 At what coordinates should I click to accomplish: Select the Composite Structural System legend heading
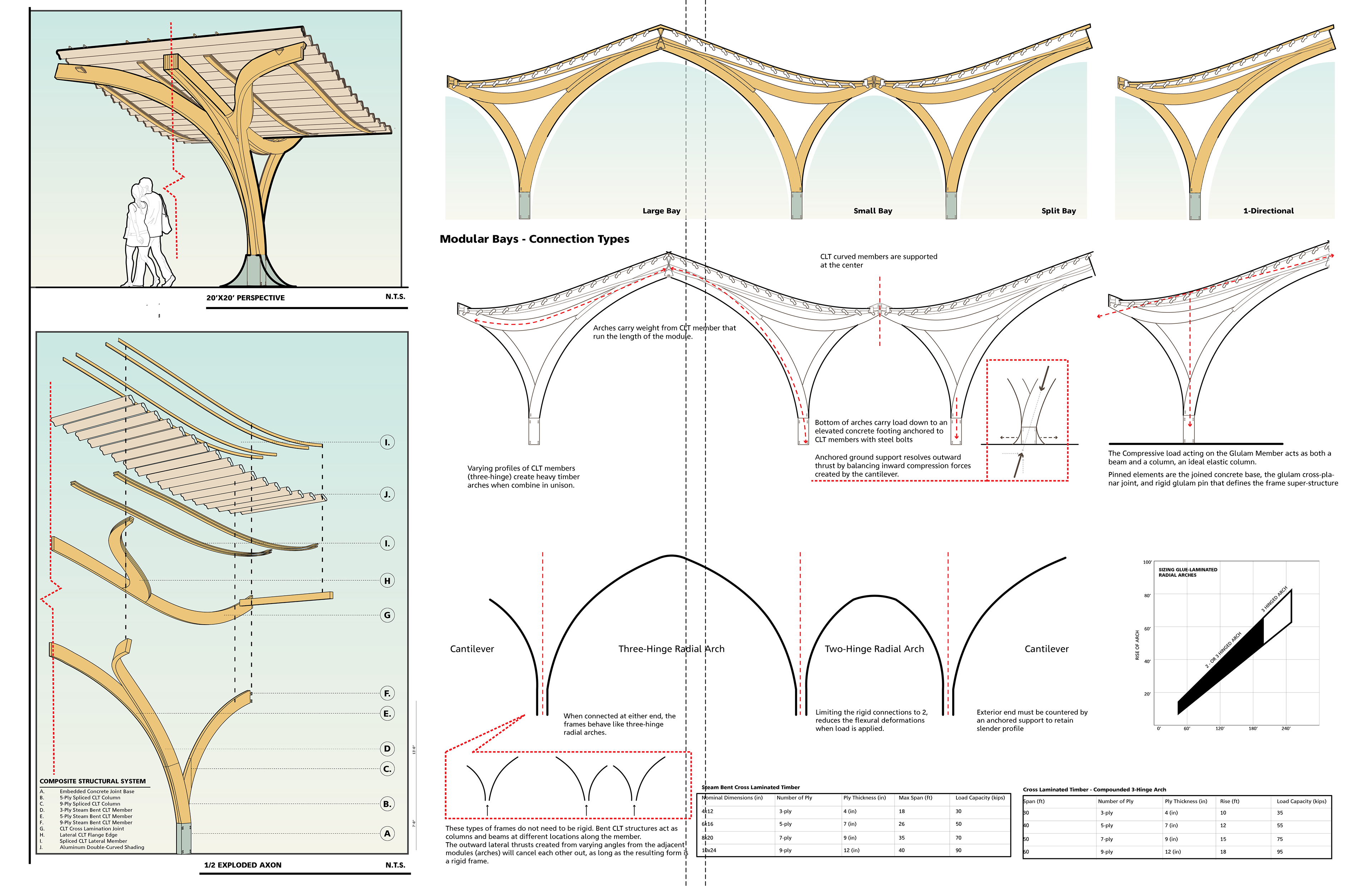point(92,781)
